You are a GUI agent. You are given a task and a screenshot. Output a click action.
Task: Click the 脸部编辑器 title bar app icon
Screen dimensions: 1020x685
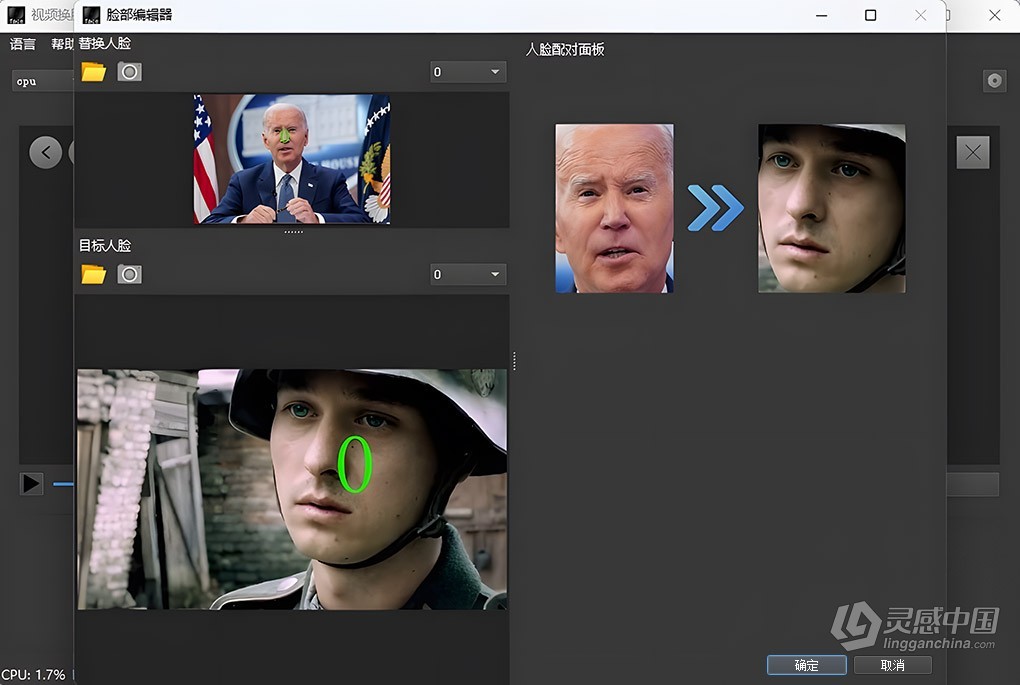click(x=92, y=15)
